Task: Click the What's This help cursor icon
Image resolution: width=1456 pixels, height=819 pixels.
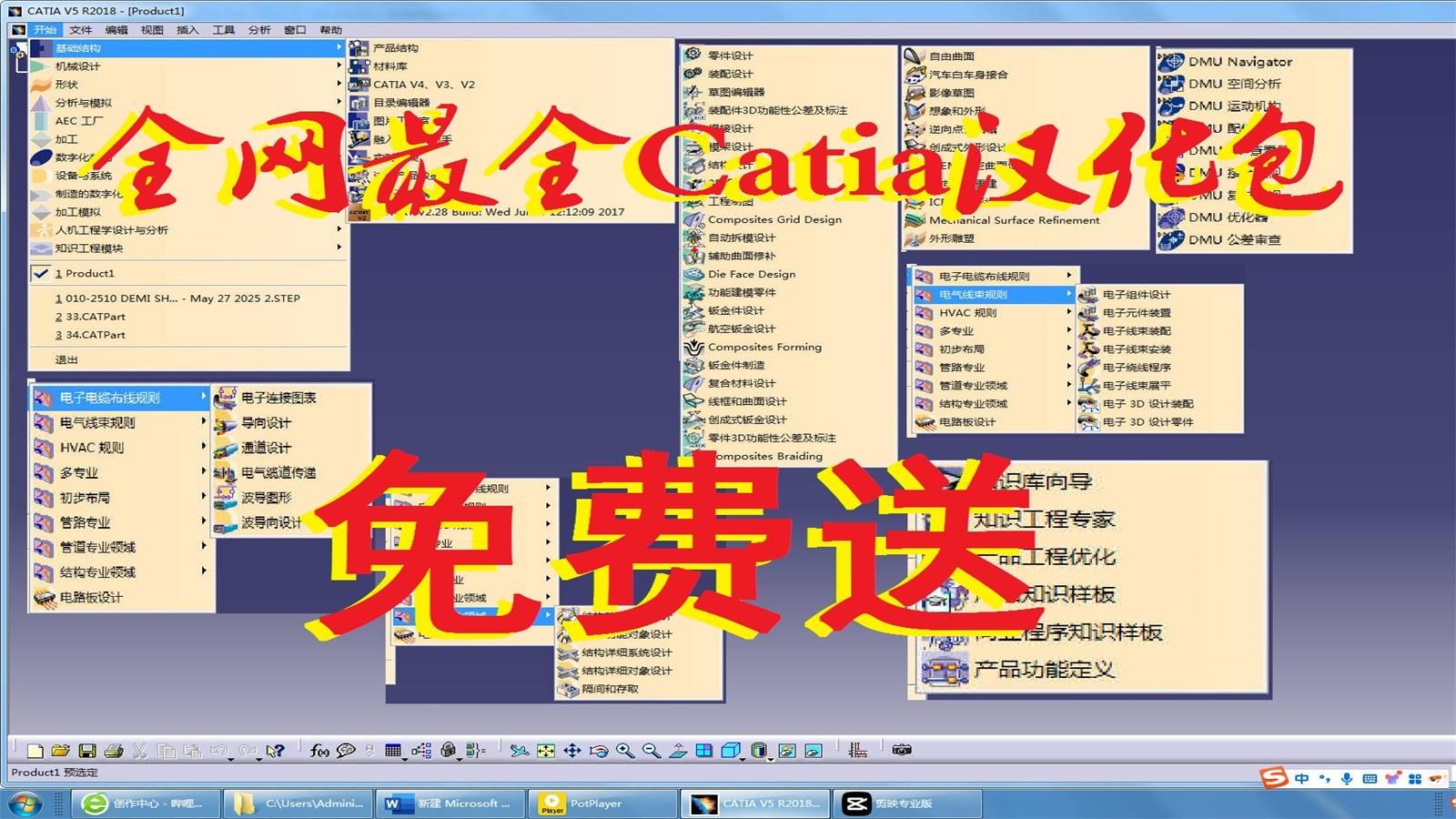Action: [275, 751]
